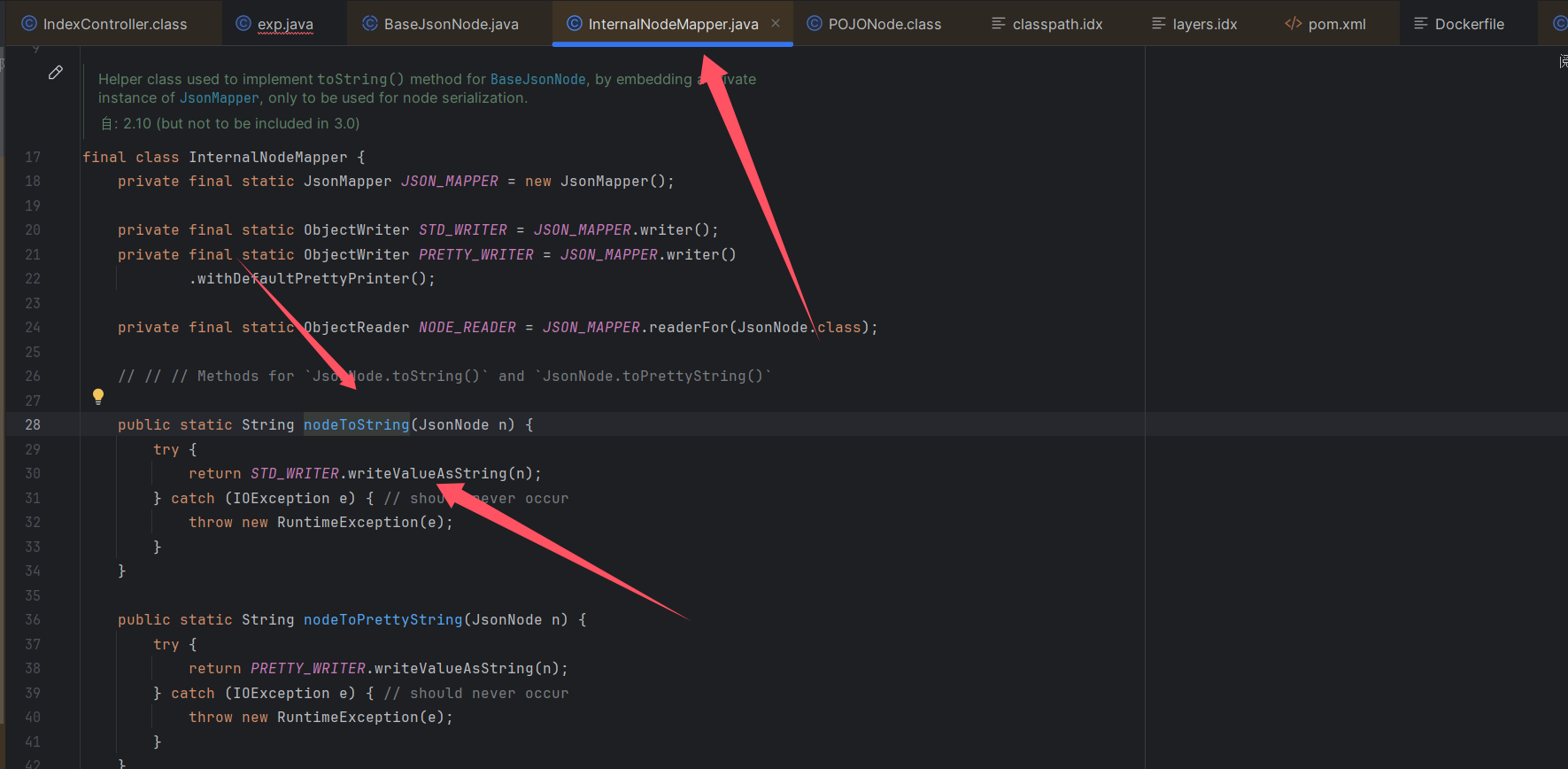Viewport: 1568px width, 769px height.
Task: Click the class icon on POJONode.class tab
Action: (815, 24)
